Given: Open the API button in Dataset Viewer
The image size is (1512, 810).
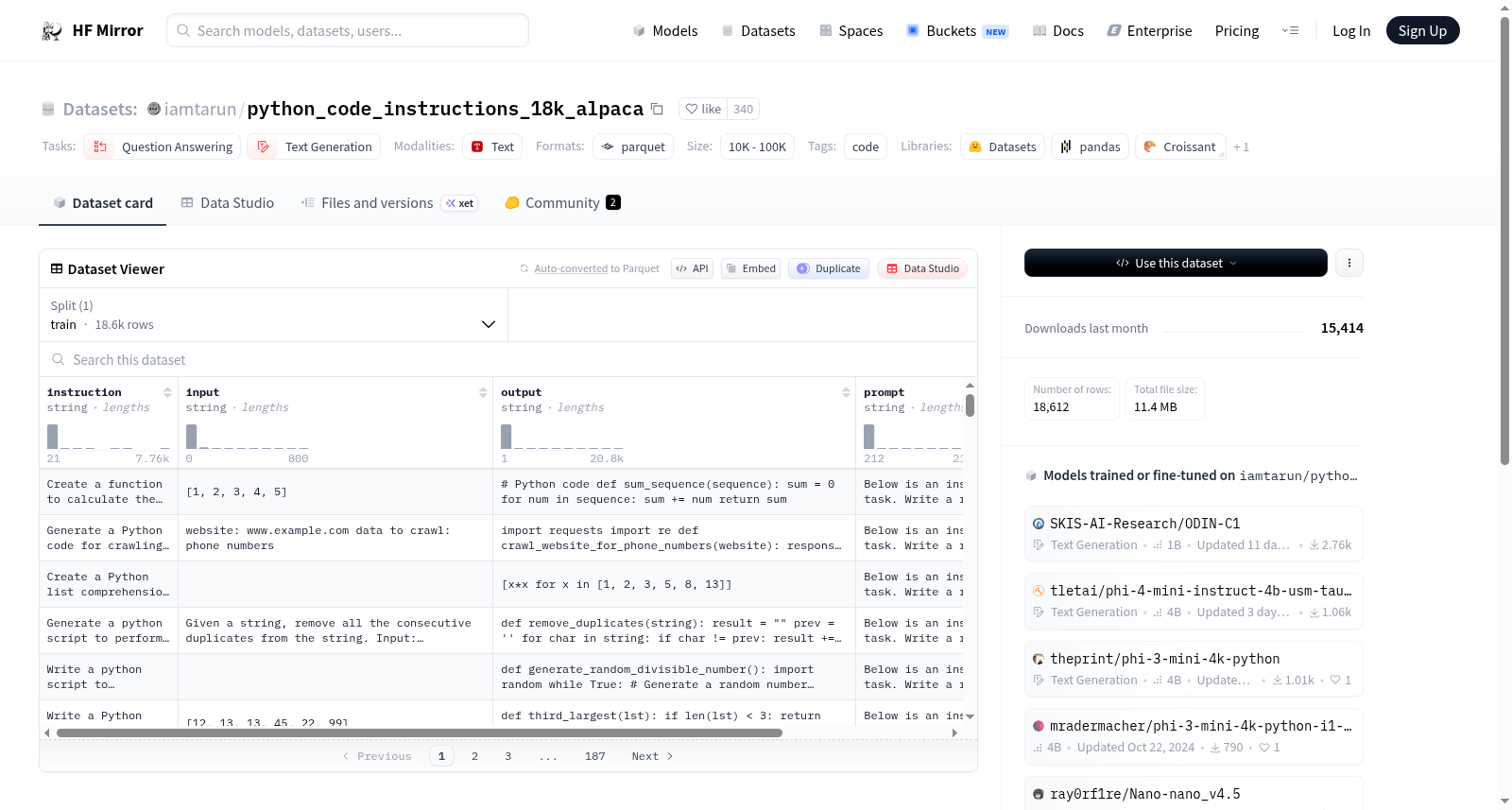Looking at the screenshot, I should click(x=692, y=268).
